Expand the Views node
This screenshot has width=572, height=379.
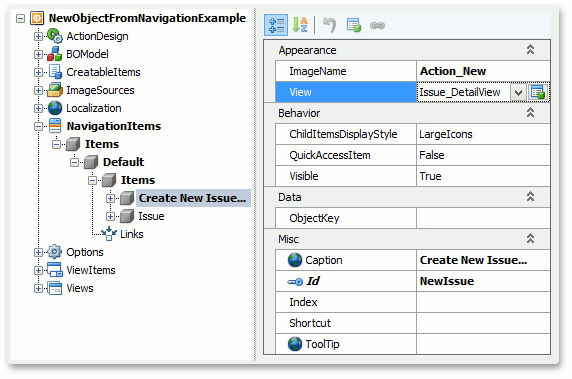click(38, 288)
